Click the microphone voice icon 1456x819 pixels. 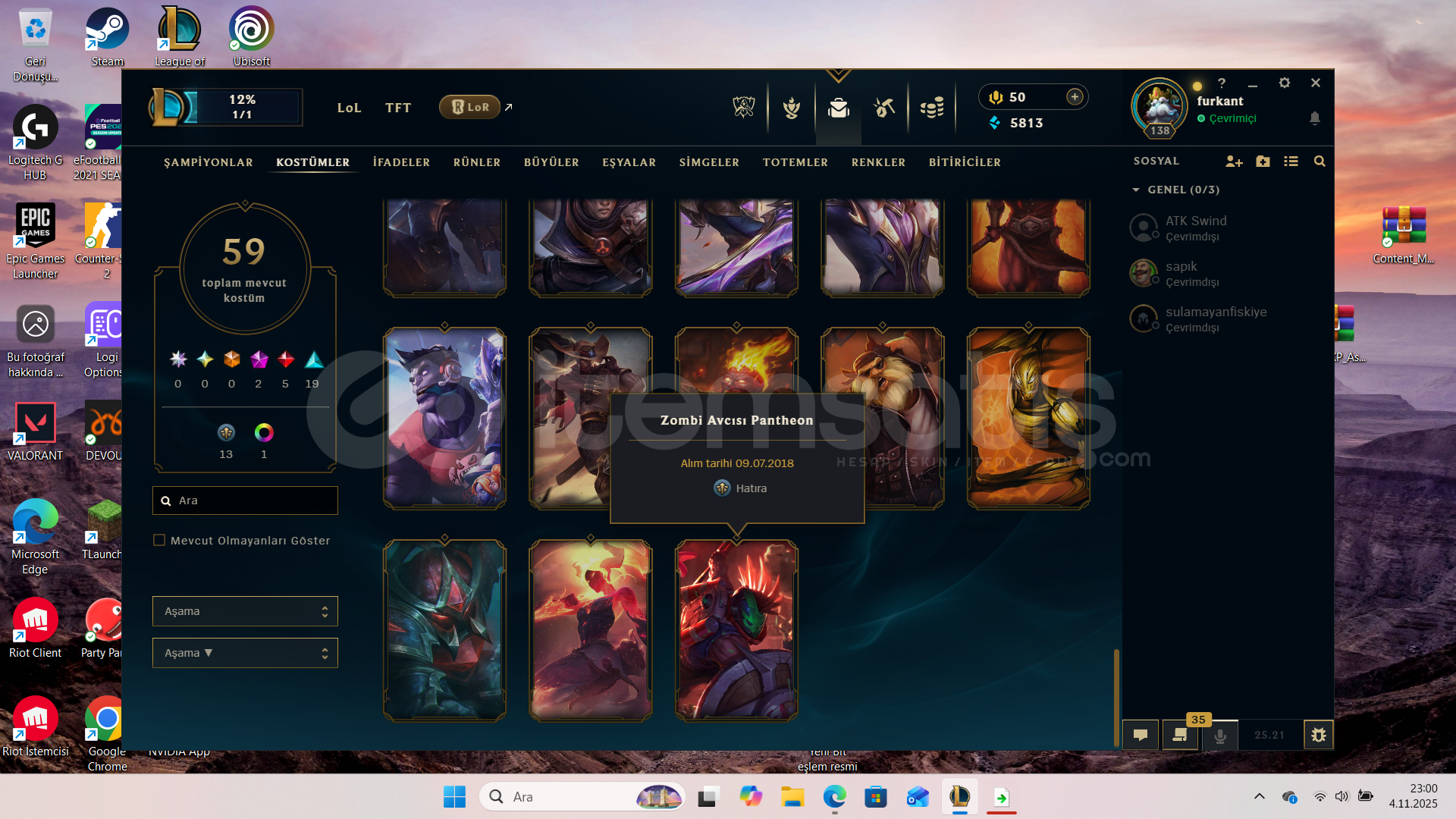[1219, 736]
